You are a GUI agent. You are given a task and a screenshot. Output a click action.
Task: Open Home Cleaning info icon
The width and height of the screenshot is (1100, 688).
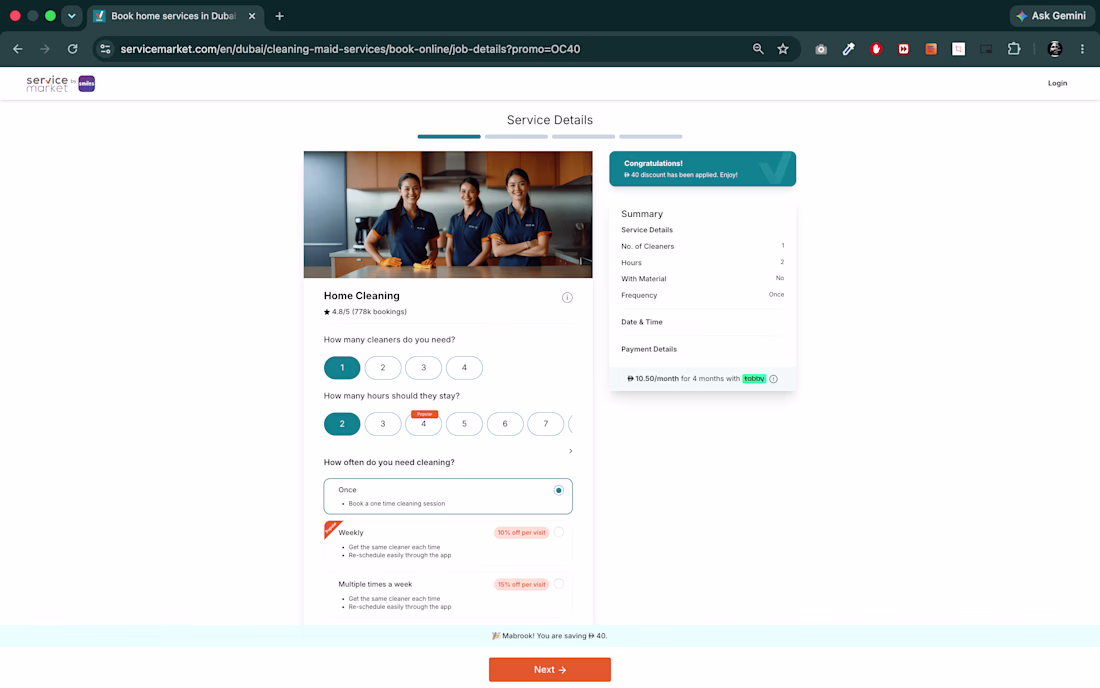coord(567,297)
